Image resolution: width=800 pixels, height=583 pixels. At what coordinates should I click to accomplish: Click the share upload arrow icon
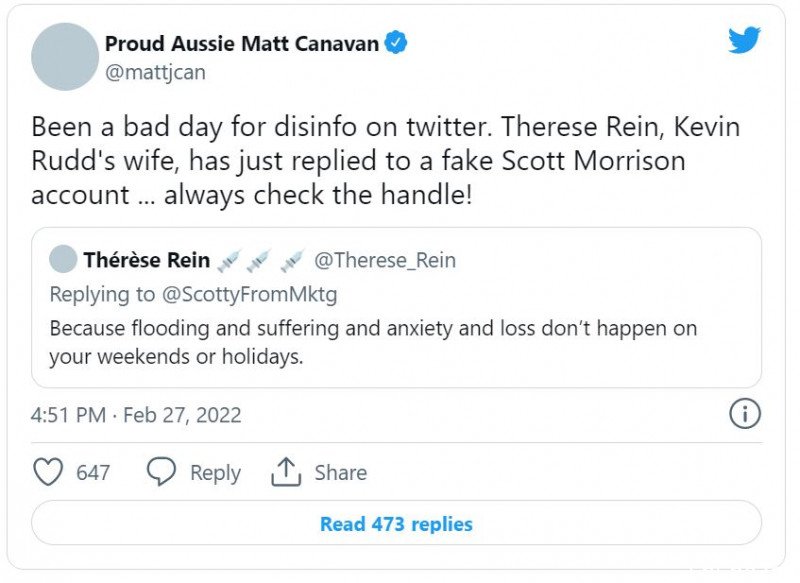pos(286,471)
